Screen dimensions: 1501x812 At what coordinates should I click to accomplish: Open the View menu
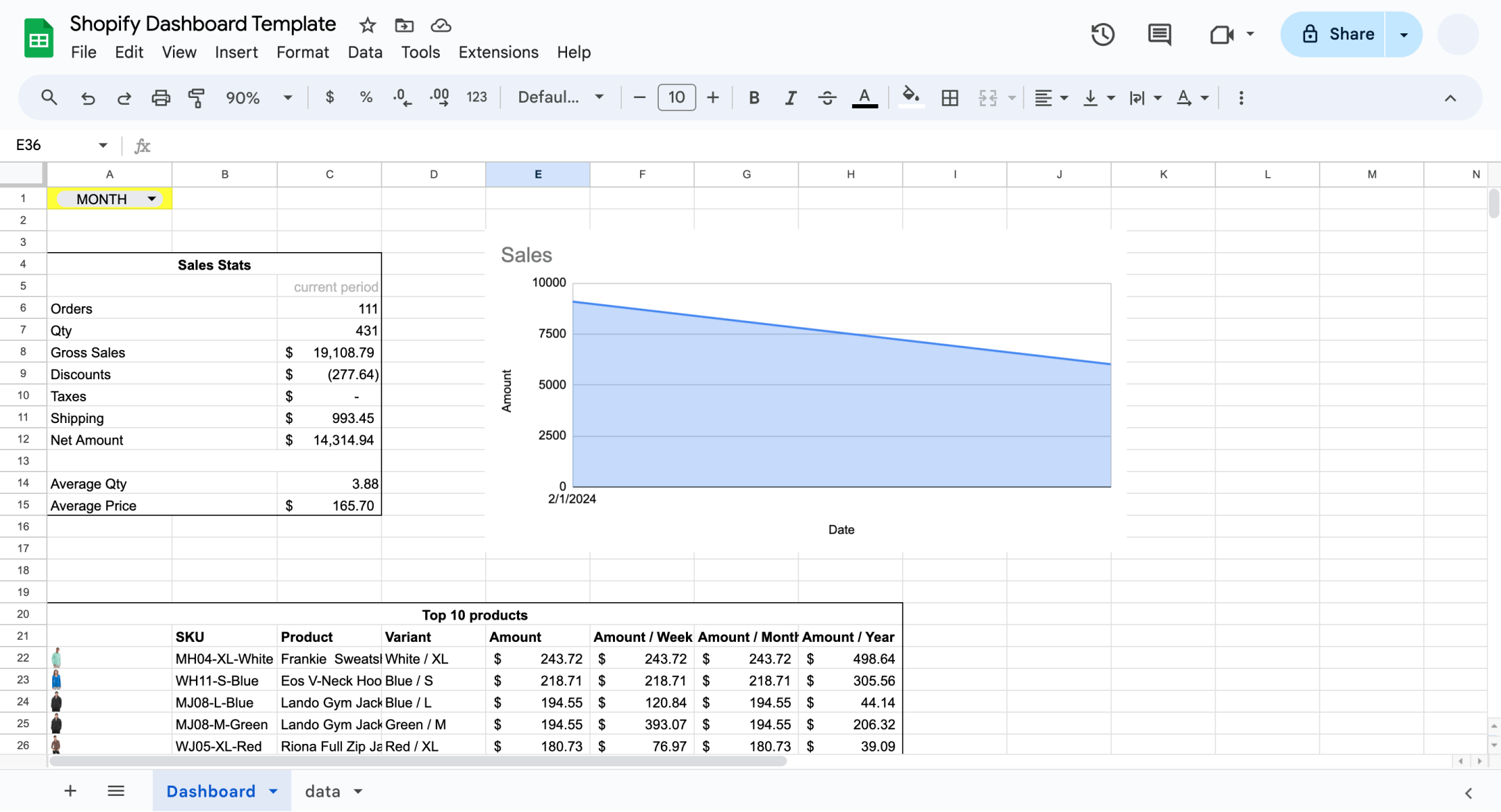[x=179, y=52]
